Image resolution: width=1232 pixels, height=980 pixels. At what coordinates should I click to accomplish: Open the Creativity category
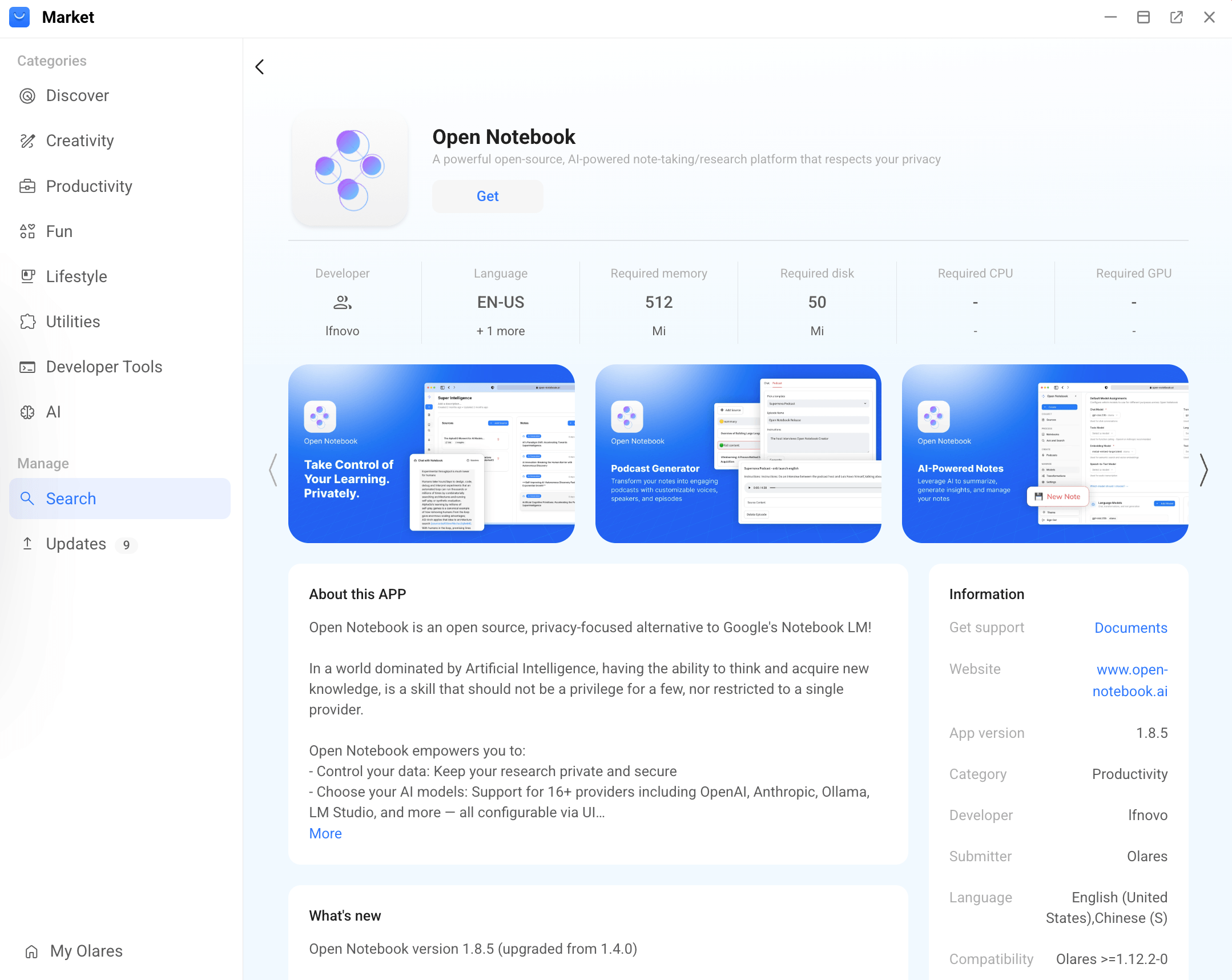tap(120, 140)
